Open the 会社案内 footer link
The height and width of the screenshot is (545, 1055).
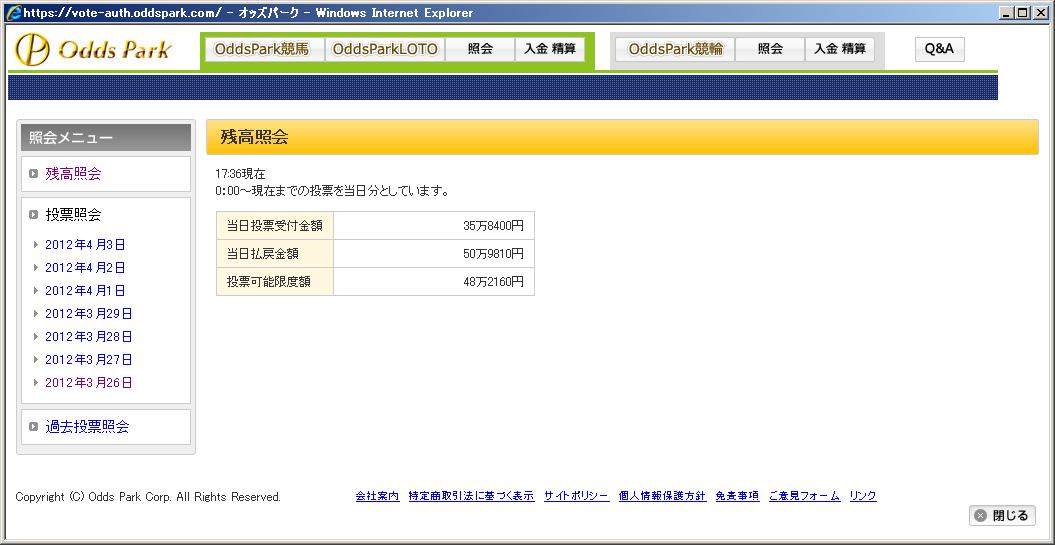click(377, 497)
